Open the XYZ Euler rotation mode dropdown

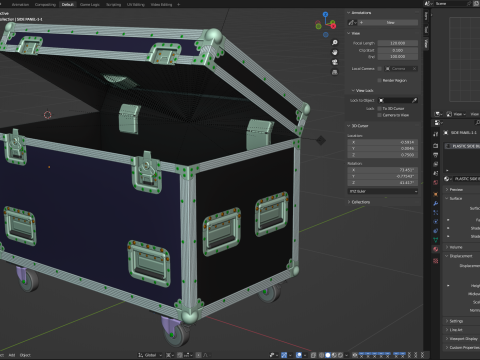tap(383, 191)
